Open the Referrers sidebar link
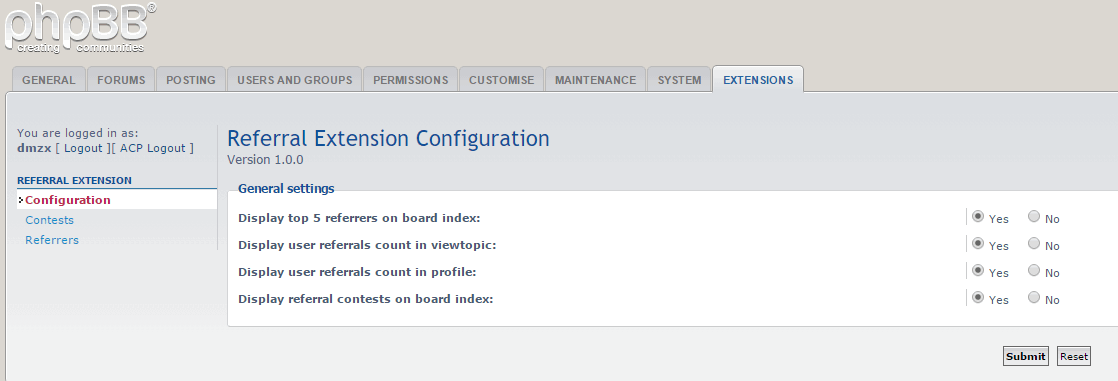The height and width of the screenshot is (381, 1118). (x=52, y=240)
